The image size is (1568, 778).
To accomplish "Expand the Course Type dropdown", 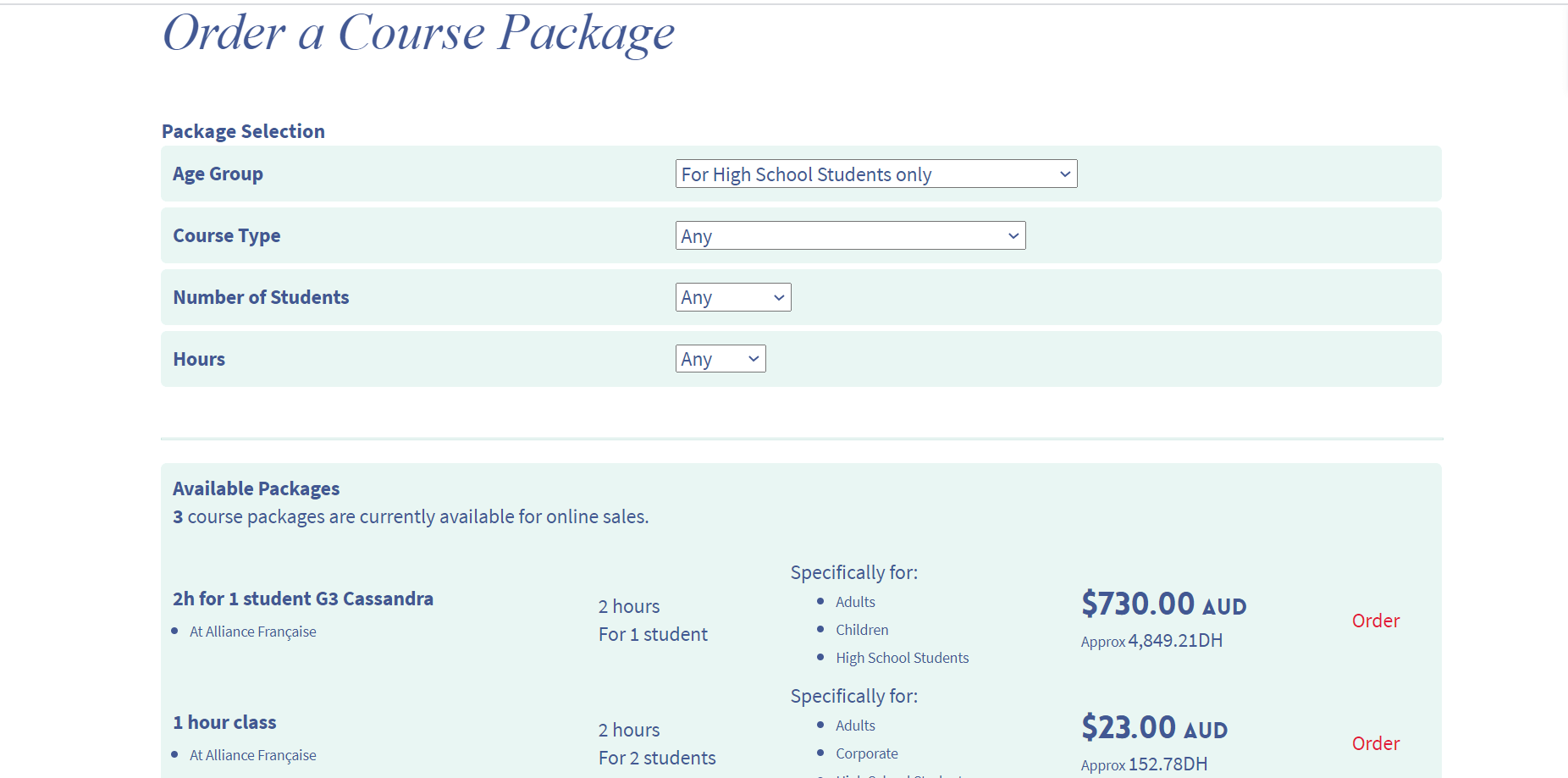I will click(850, 235).
